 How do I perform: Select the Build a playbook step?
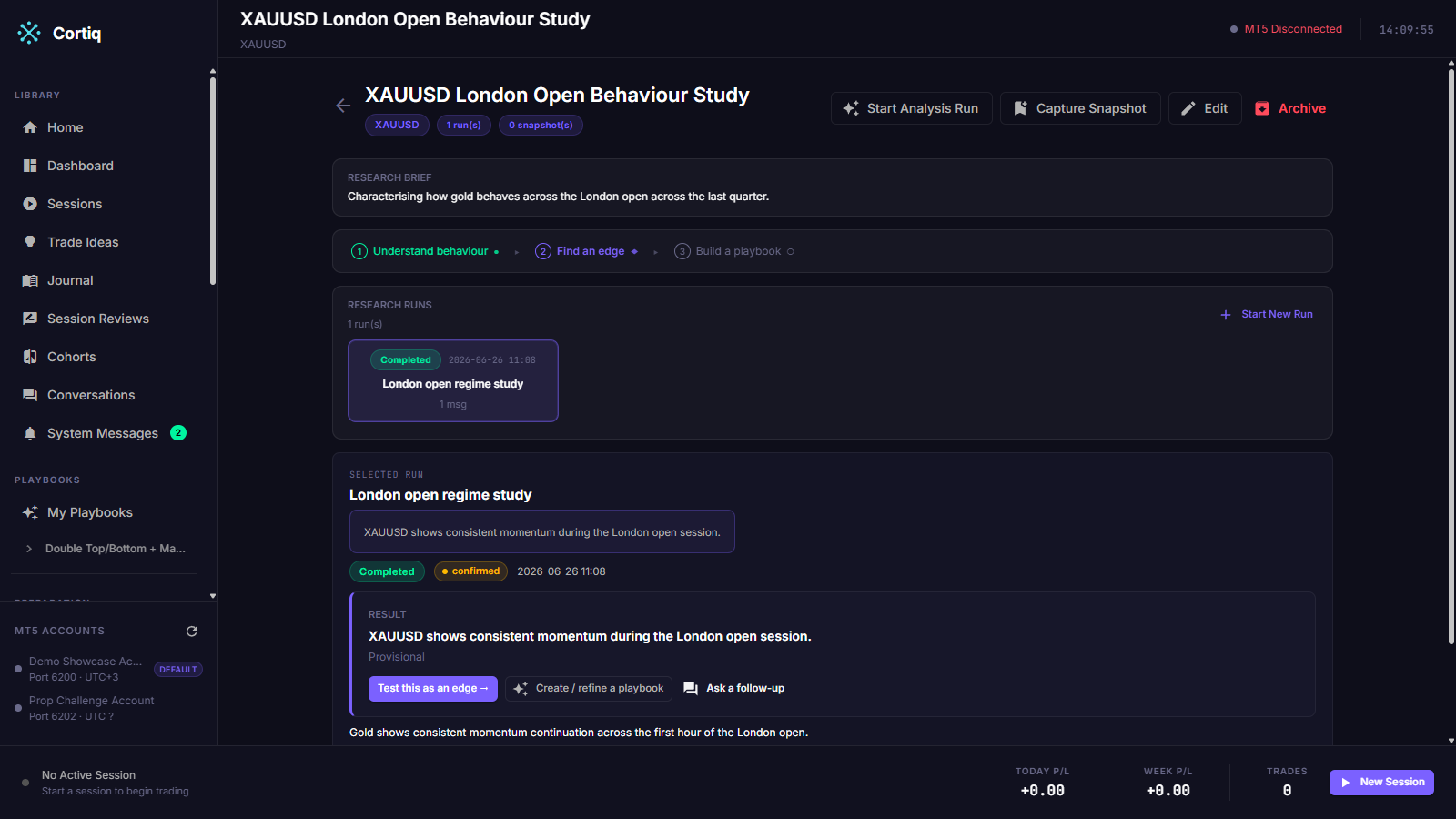click(x=734, y=251)
